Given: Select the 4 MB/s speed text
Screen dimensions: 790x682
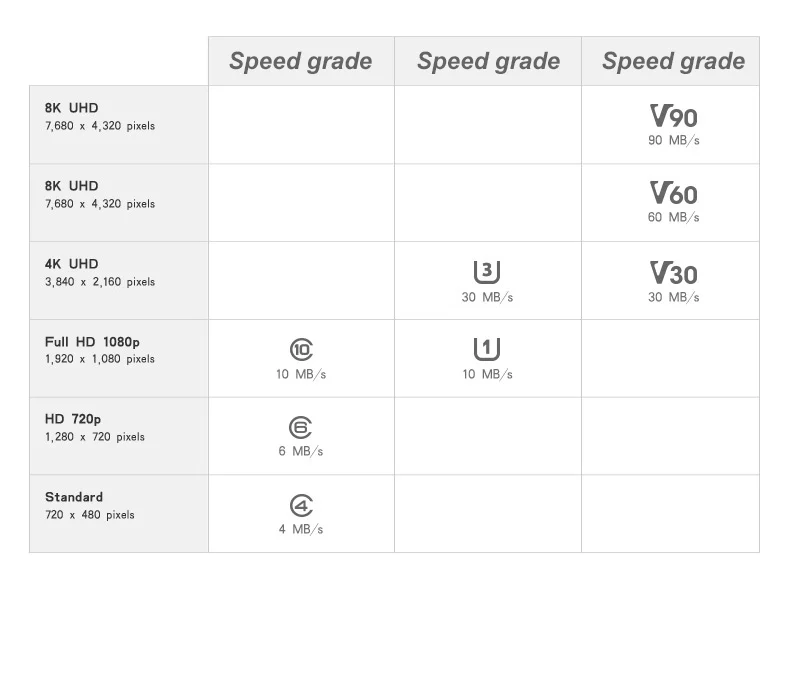Looking at the screenshot, I should tap(301, 529).
